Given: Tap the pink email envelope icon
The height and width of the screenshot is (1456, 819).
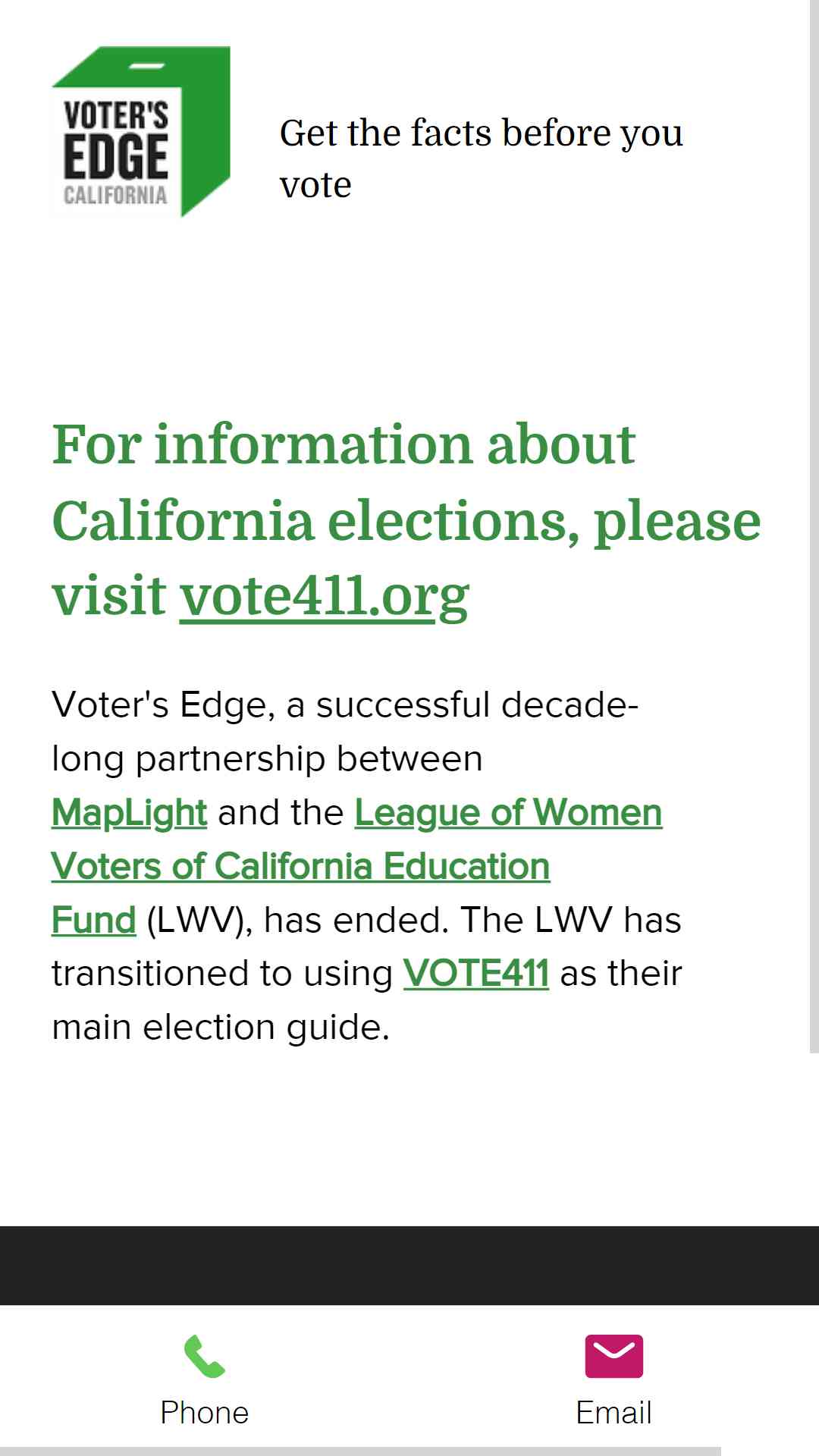Looking at the screenshot, I should point(614,1356).
